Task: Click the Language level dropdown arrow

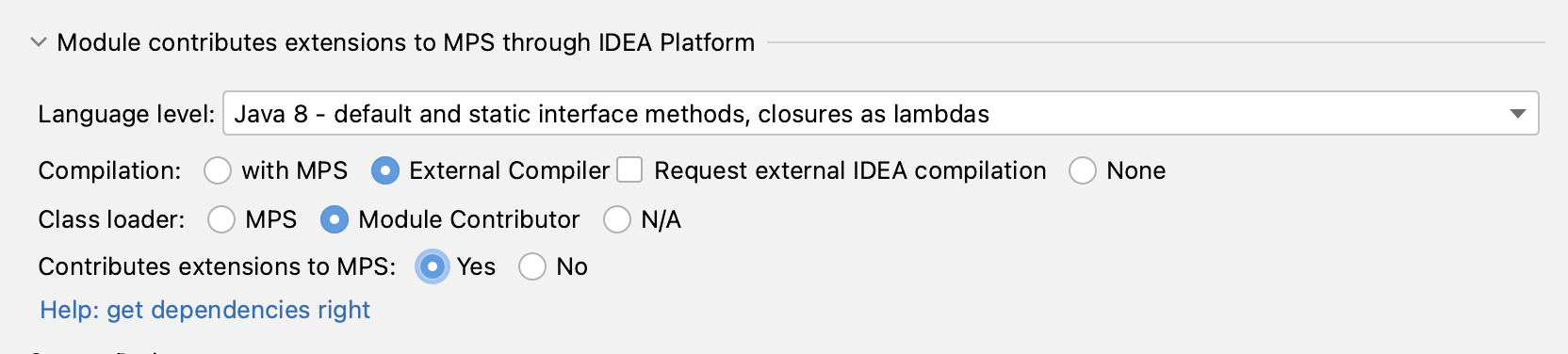Action: (1517, 114)
